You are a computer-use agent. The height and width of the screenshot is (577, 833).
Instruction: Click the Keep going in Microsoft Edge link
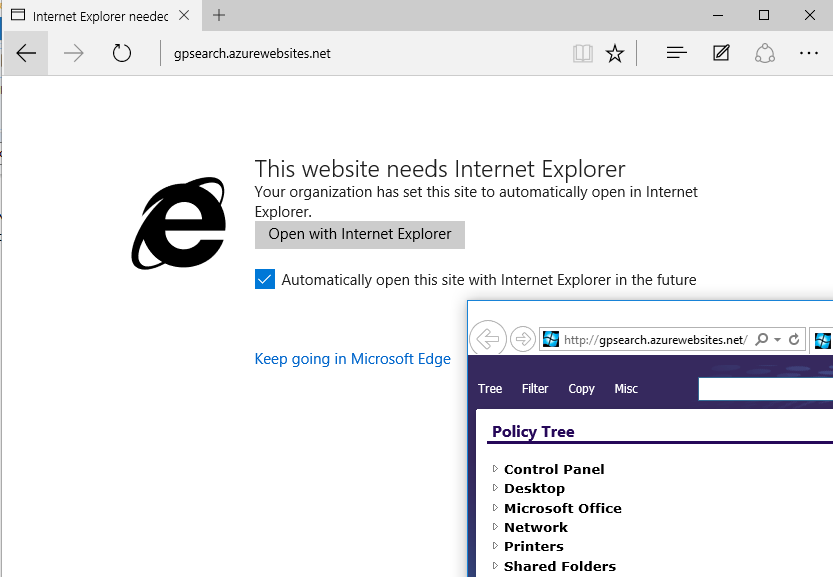353,359
